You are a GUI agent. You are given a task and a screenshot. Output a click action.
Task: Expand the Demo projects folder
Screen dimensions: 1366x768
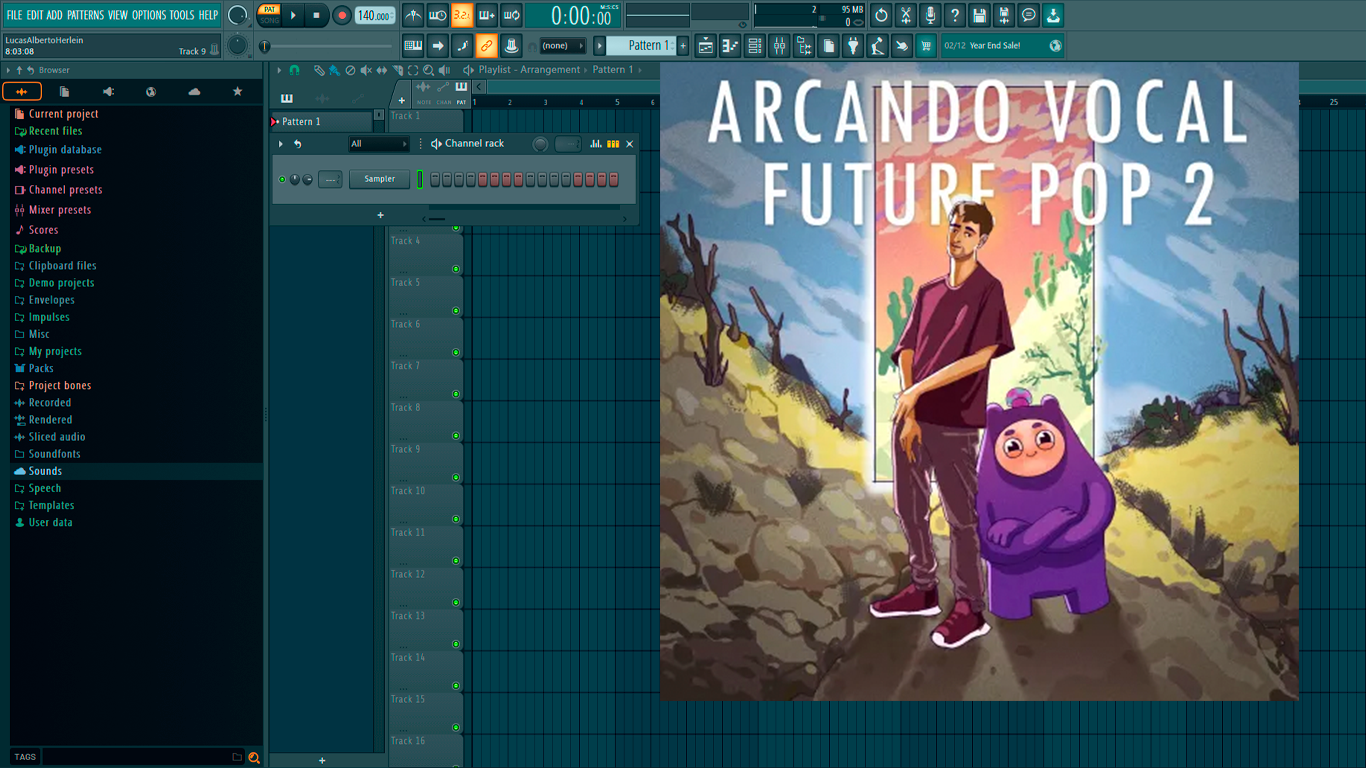pyautogui.click(x=61, y=283)
